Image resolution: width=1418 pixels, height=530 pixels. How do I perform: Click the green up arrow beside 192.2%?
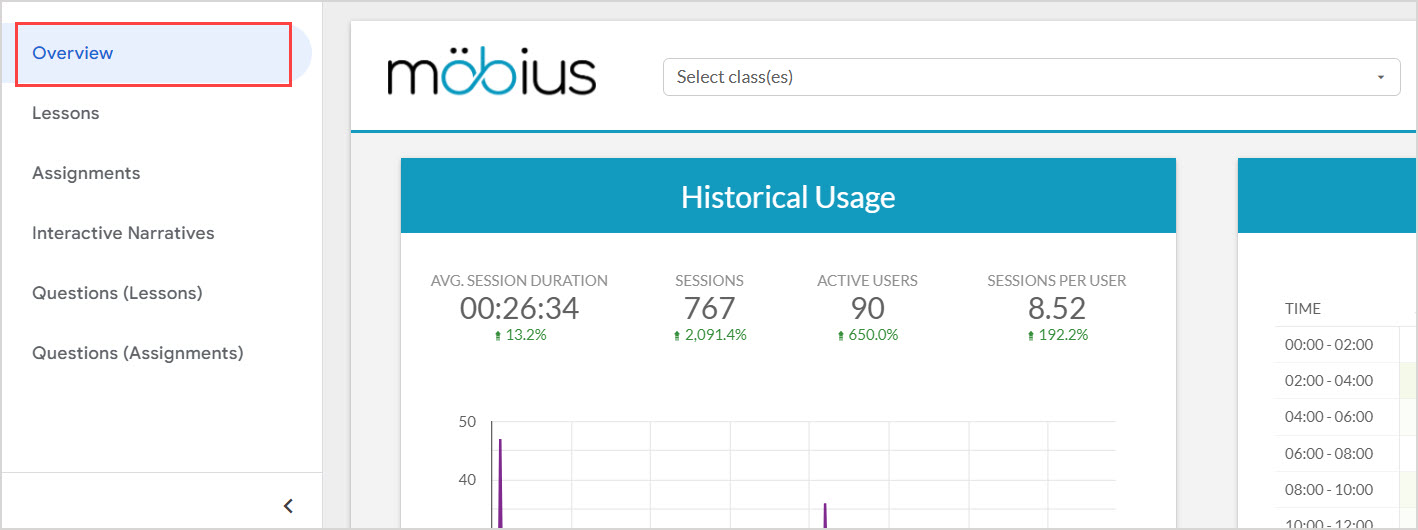1031,336
